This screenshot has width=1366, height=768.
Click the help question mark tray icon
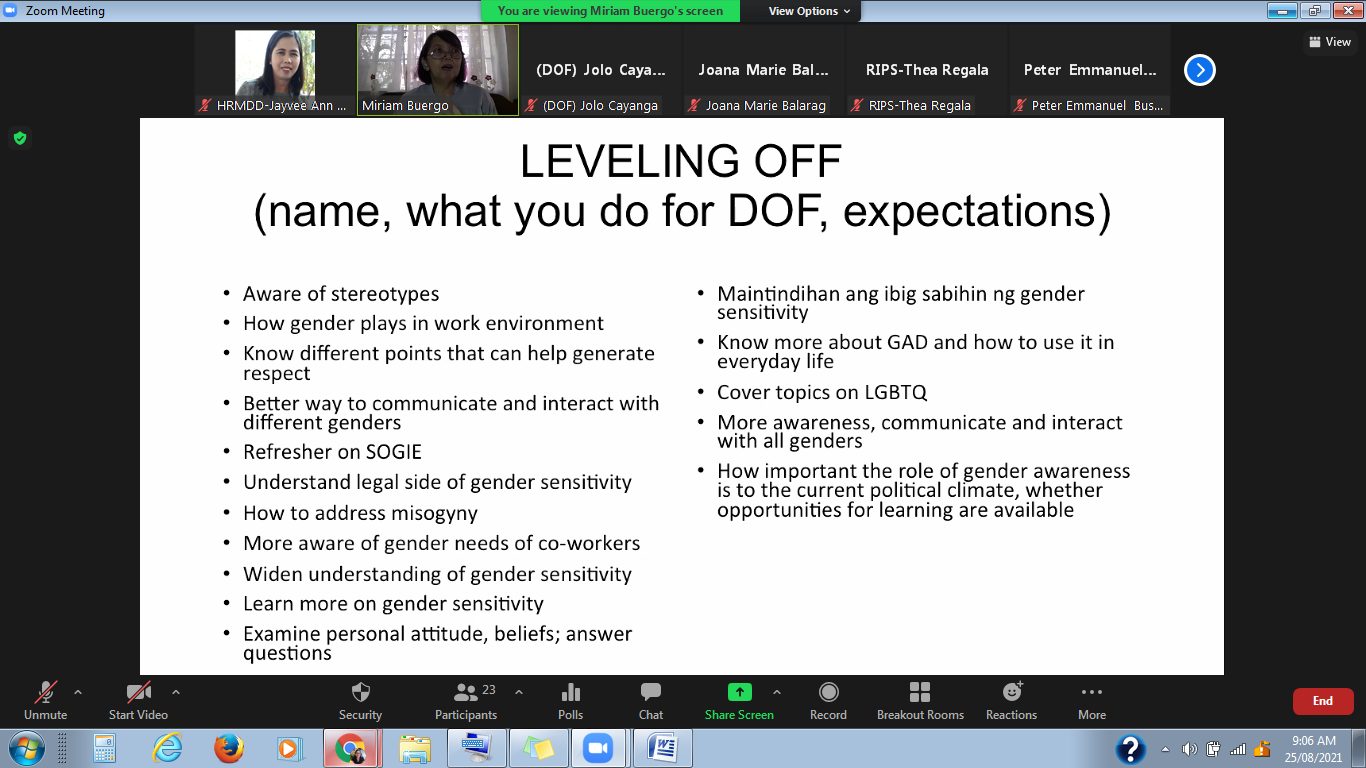tap(1131, 748)
